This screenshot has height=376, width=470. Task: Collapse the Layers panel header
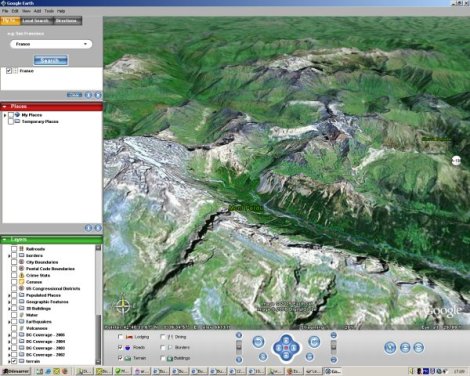coord(51,240)
